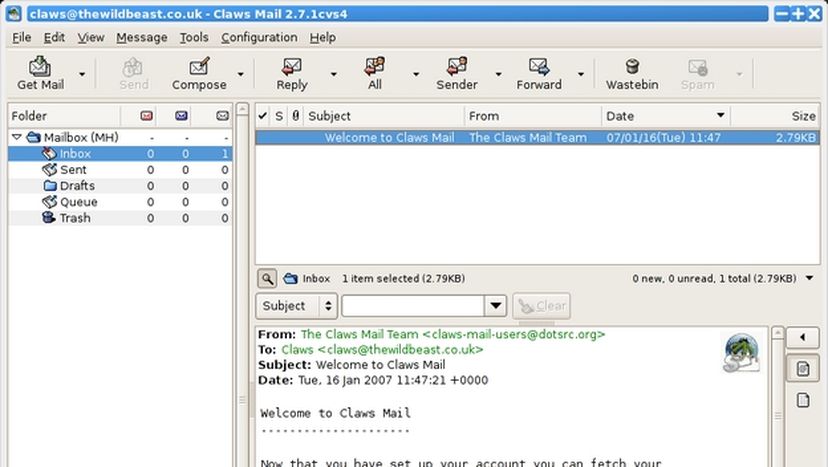Select the Trash folder
This screenshot has height=467, width=828.
74,218
